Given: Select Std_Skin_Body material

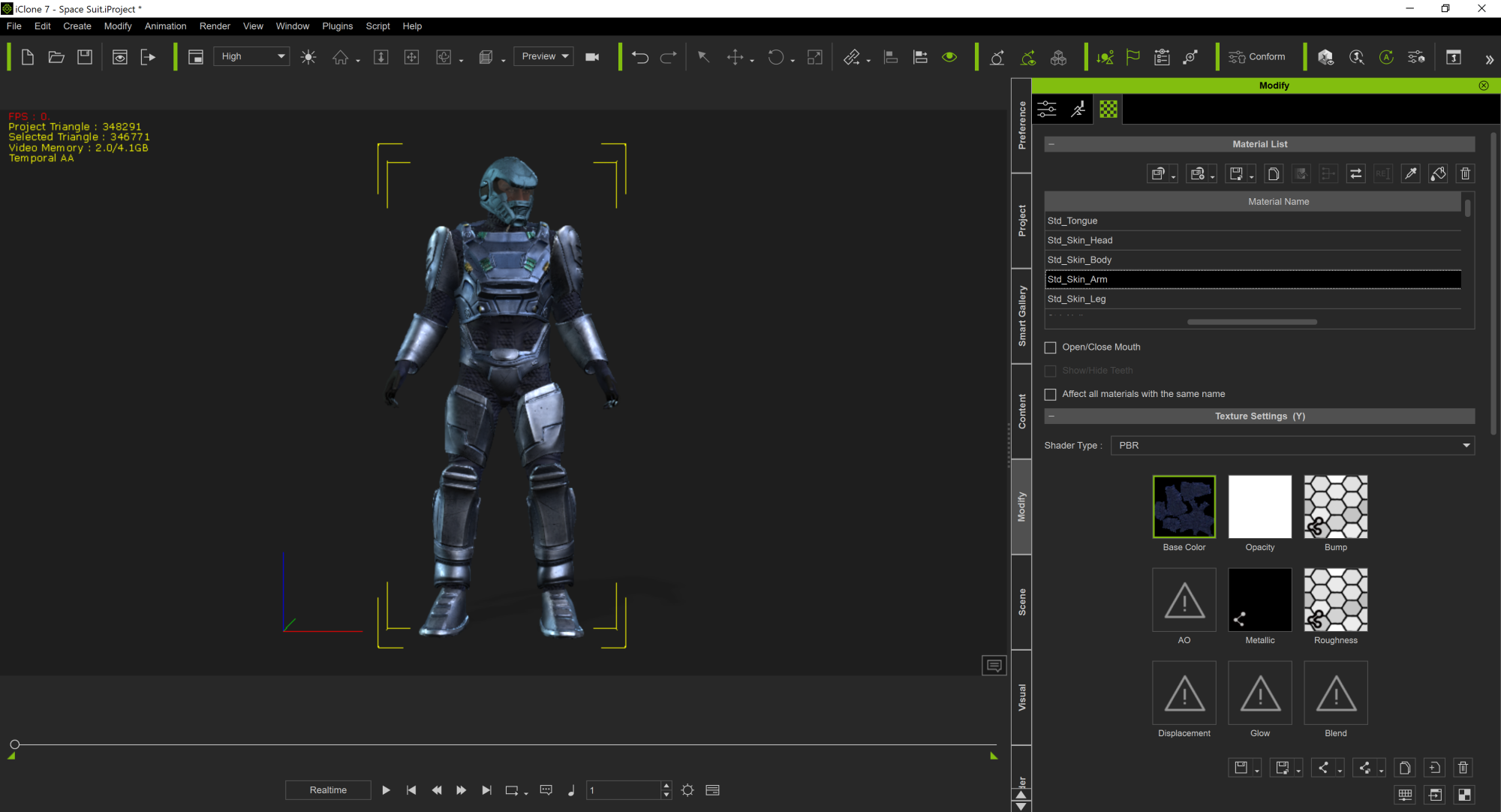Looking at the screenshot, I should click(1253, 260).
